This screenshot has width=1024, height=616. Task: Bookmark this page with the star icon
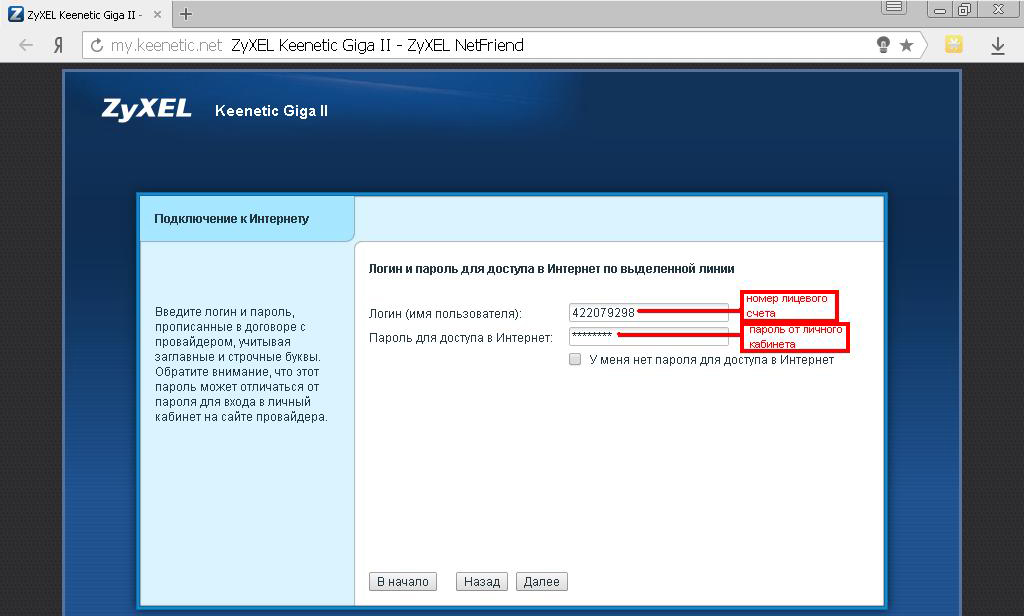[x=907, y=45]
